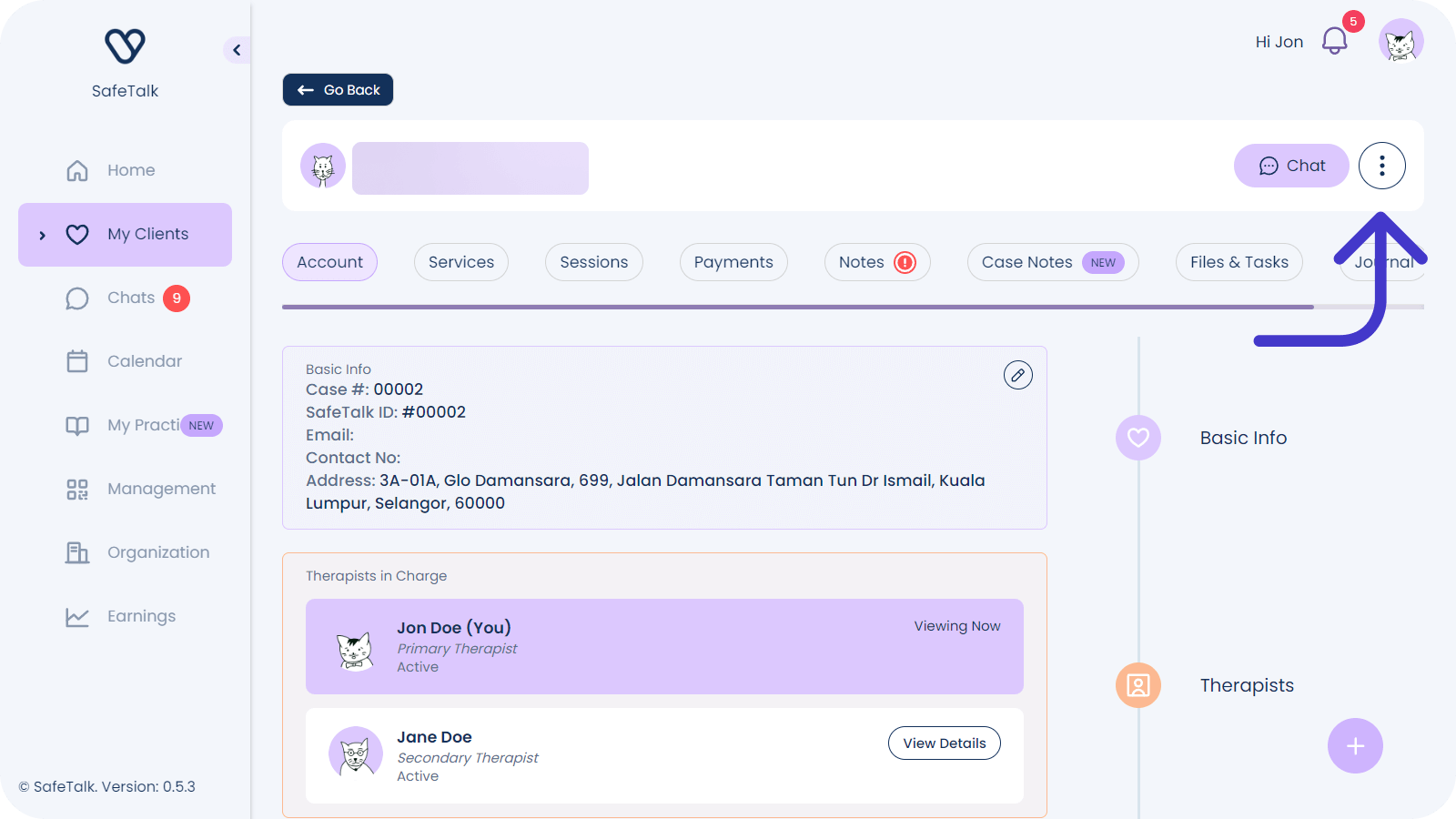1456x819 pixels.
Task: Expand the My Clients submenu arrow
Action: pos(42,236)
